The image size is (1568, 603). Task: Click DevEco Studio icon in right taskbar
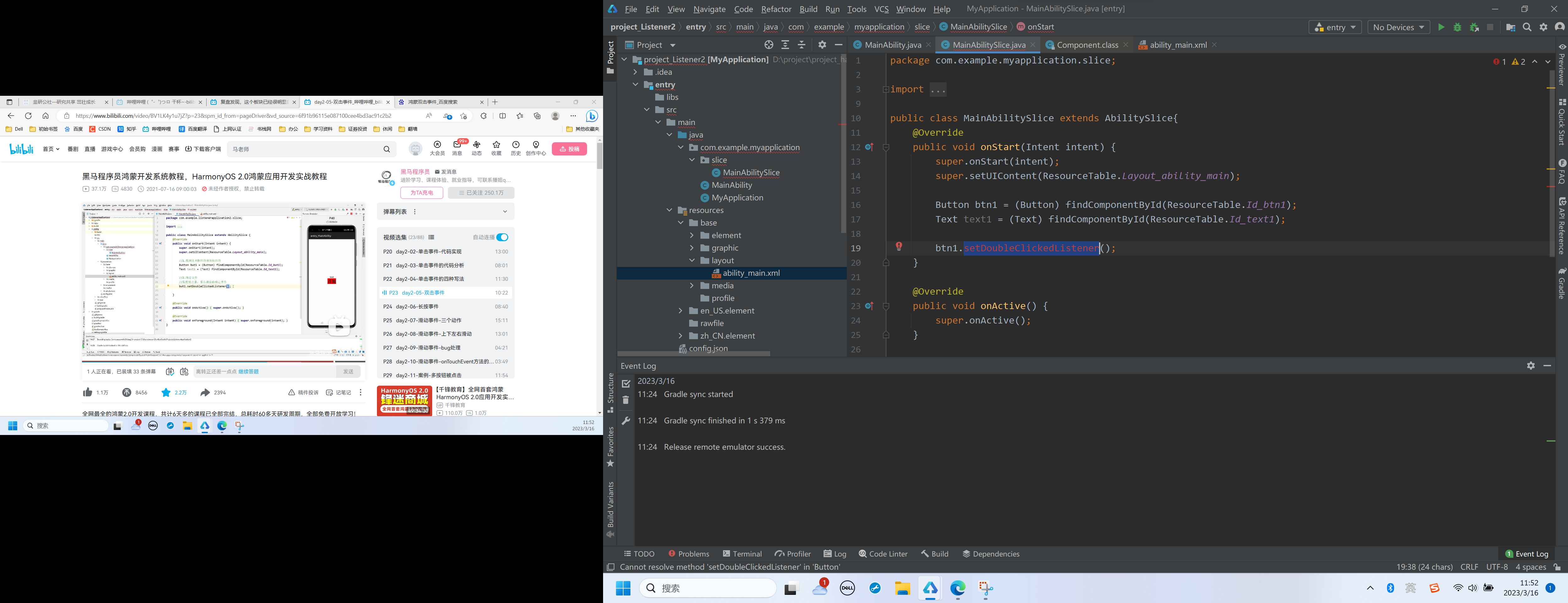click(930, 589)
